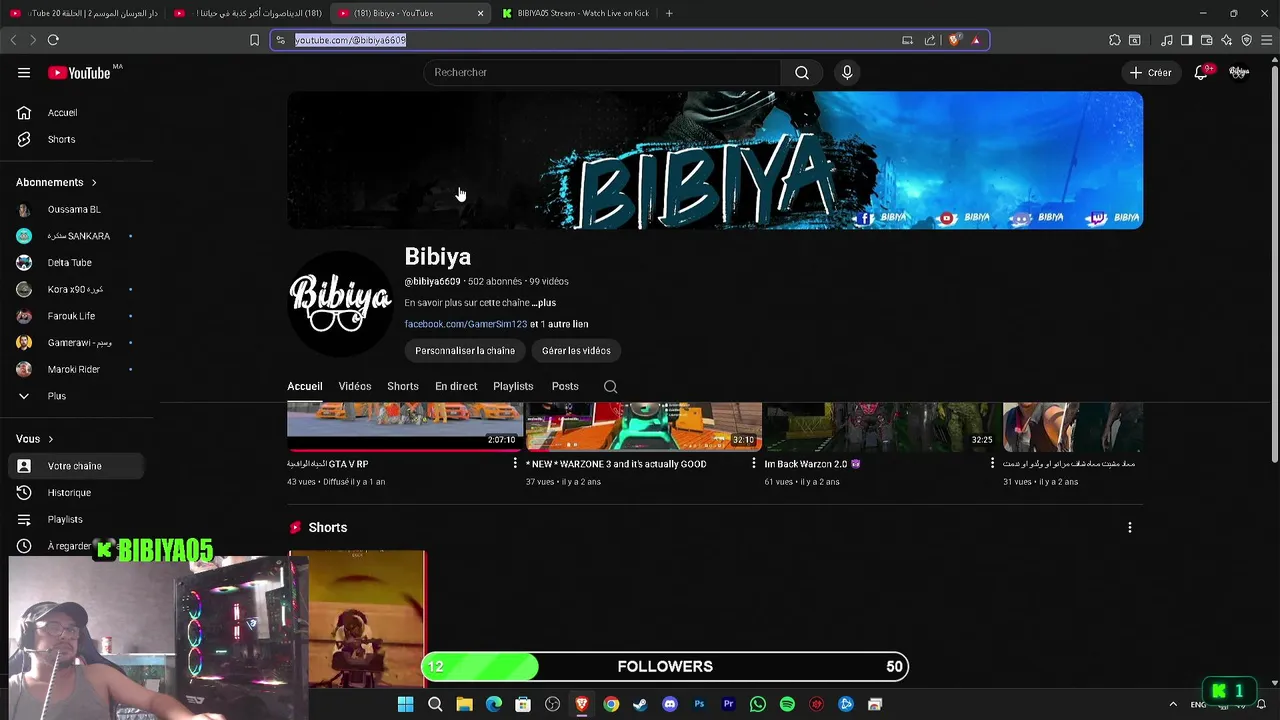This screenshot has height=720, width=1280.
Task: Click the share page icon in address bar
Action: (930, 40)
